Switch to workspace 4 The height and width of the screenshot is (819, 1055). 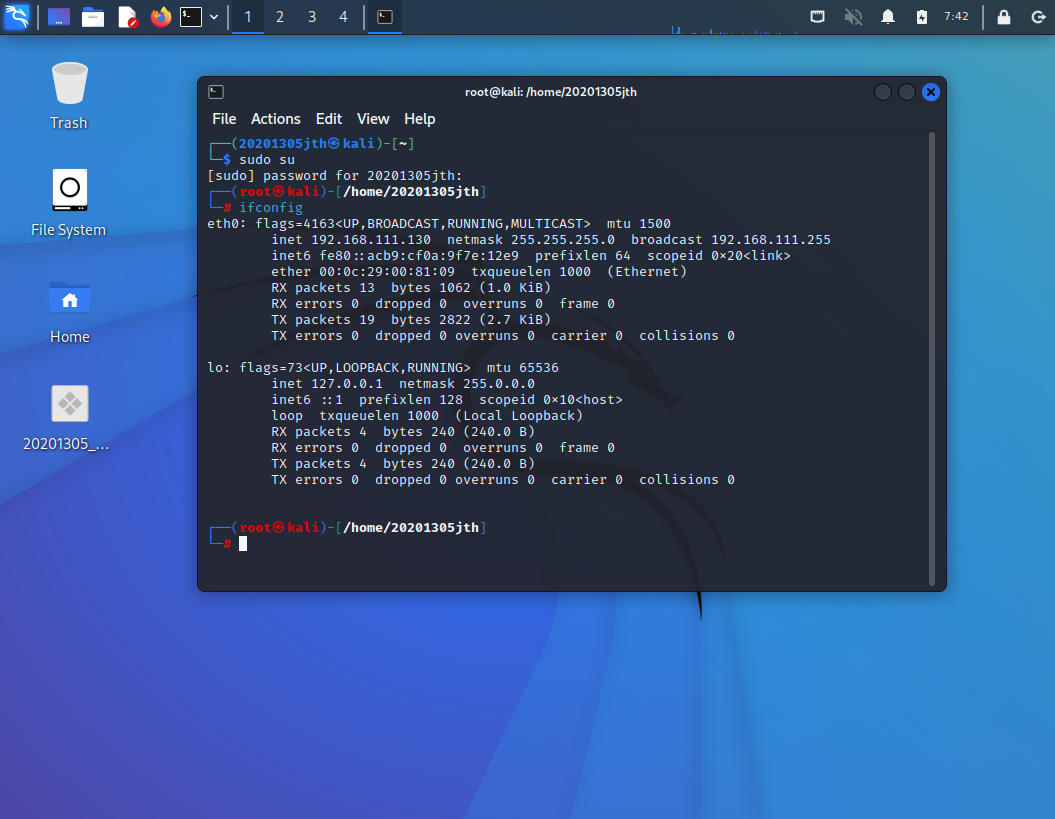[343, 17]
